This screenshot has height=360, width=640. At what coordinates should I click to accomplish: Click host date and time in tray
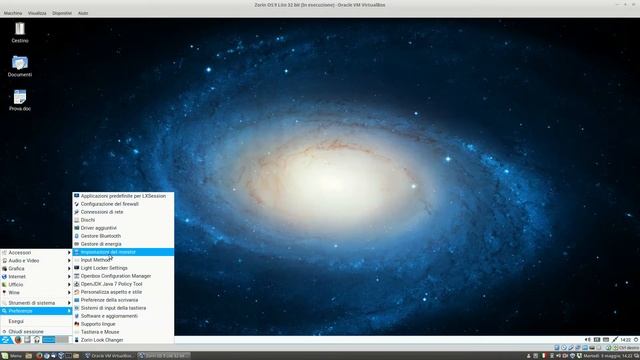[x=608, y=356]
